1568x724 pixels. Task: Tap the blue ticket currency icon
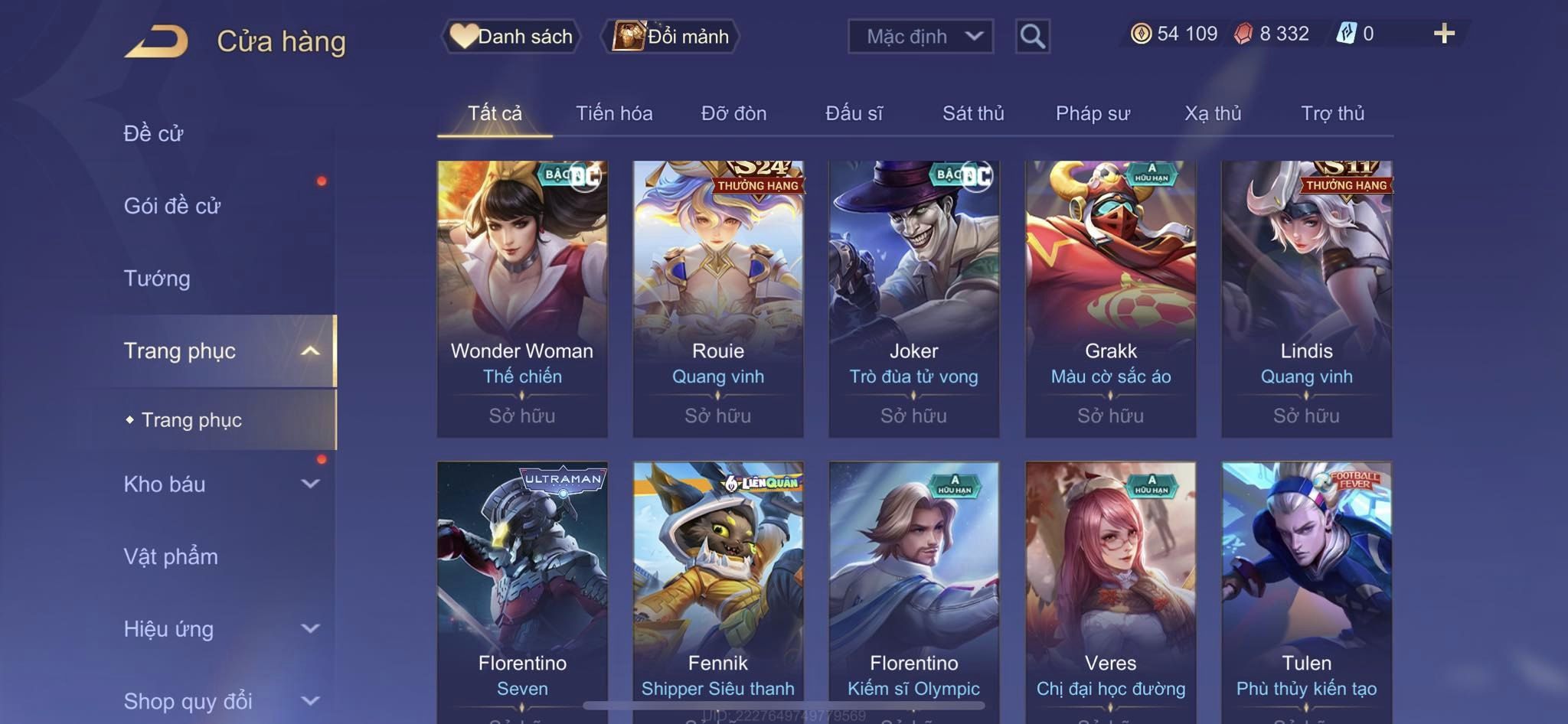pos(1347,34)
